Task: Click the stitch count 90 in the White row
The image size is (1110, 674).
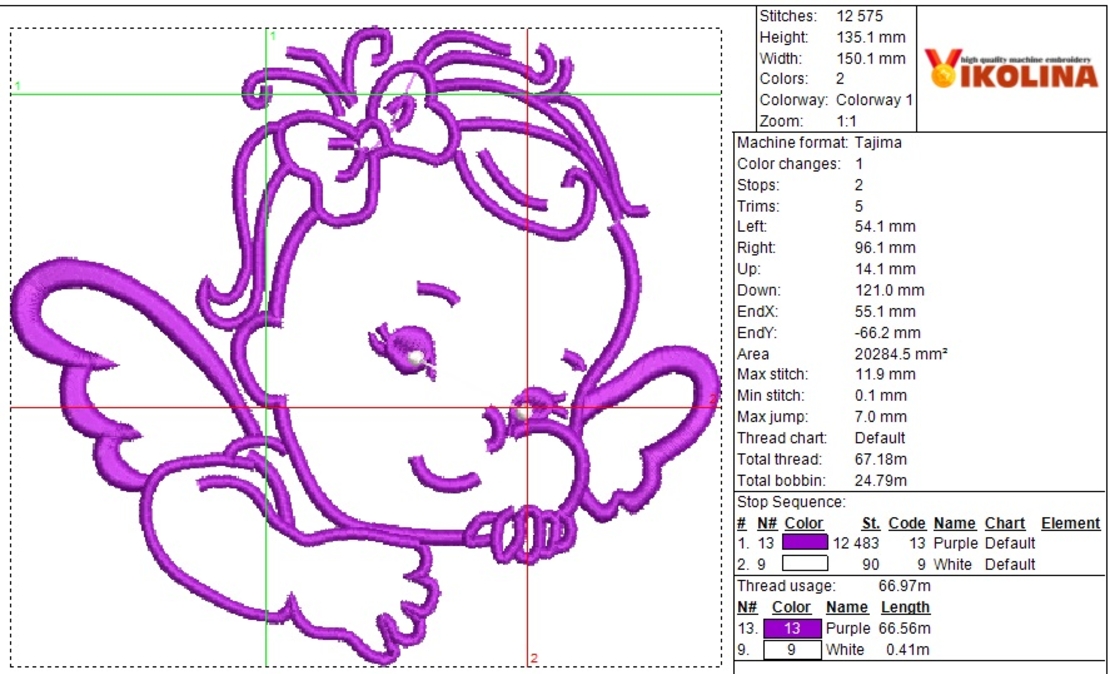Action: tap(871, 564)
